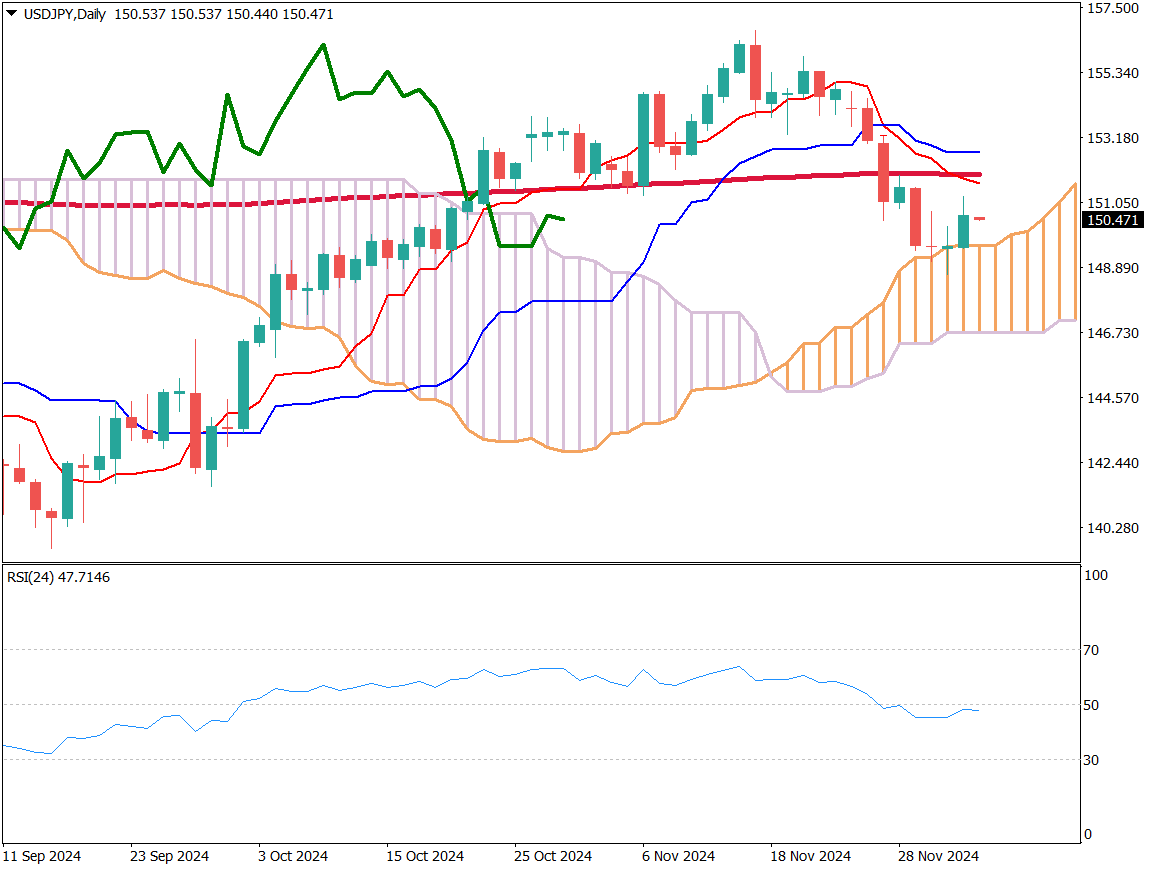Click the RSI 30 level label
Screen dimensions: 1152x870
coord(1092,760)
